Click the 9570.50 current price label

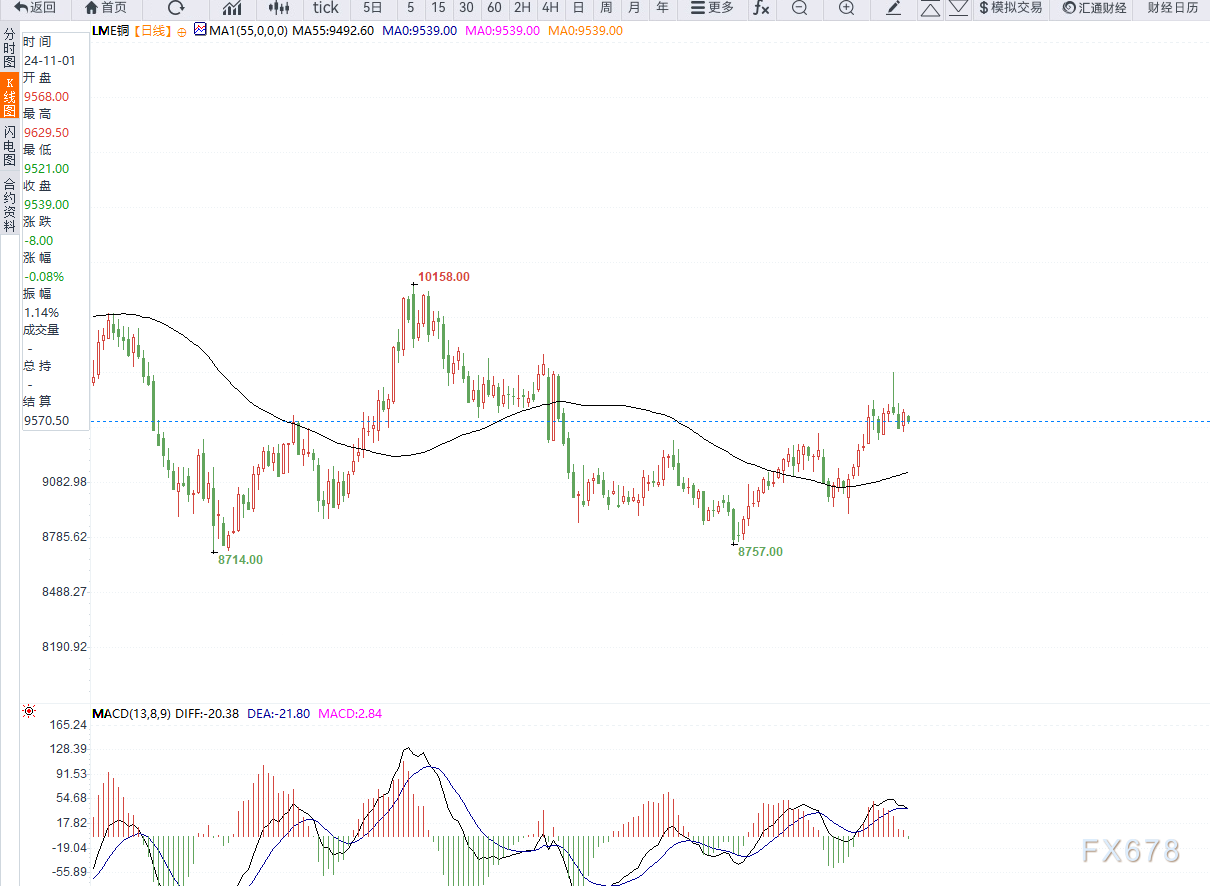tap(47, 421)
